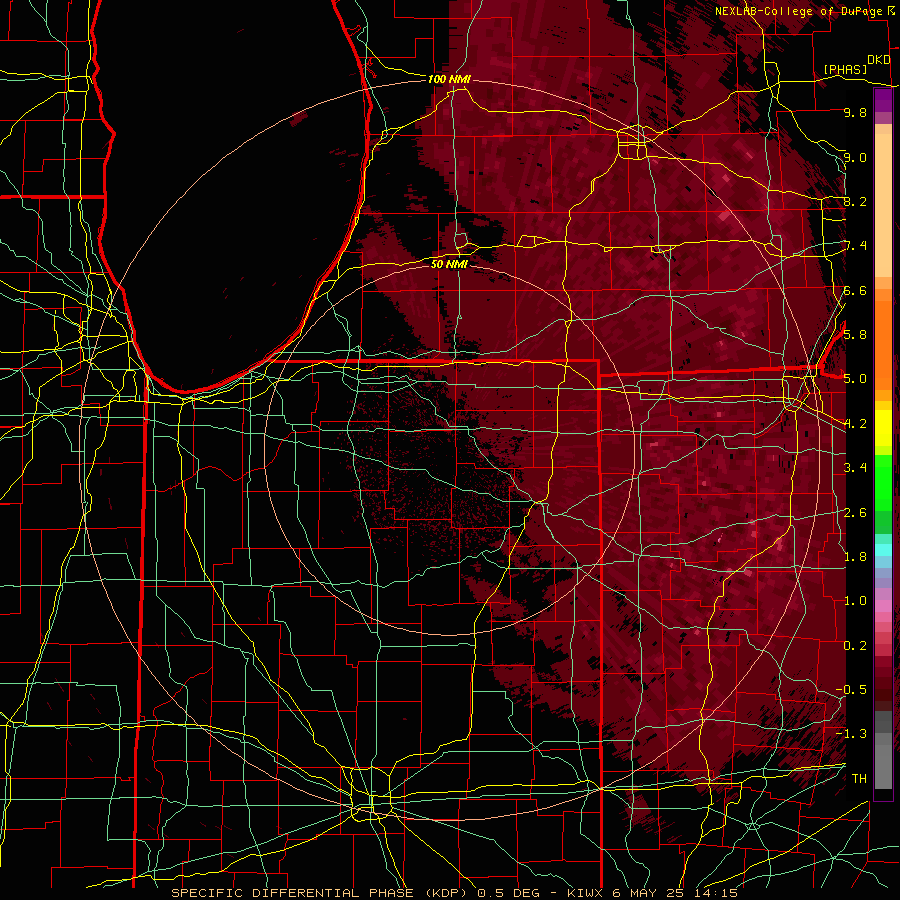Pick the purple band atop the color scale
The height and width of the screenshot is (900, 900).
(883, 101)
